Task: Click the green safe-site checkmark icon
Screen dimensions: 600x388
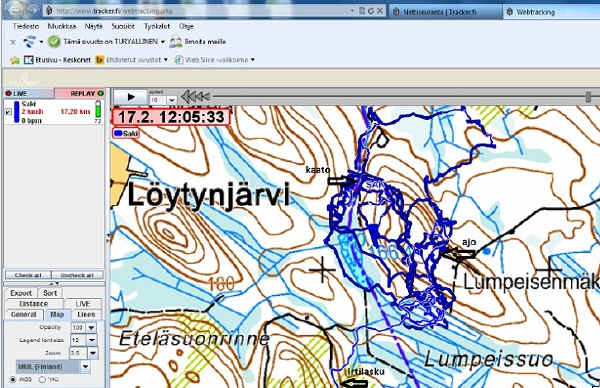Action: (x=54, y=42)
